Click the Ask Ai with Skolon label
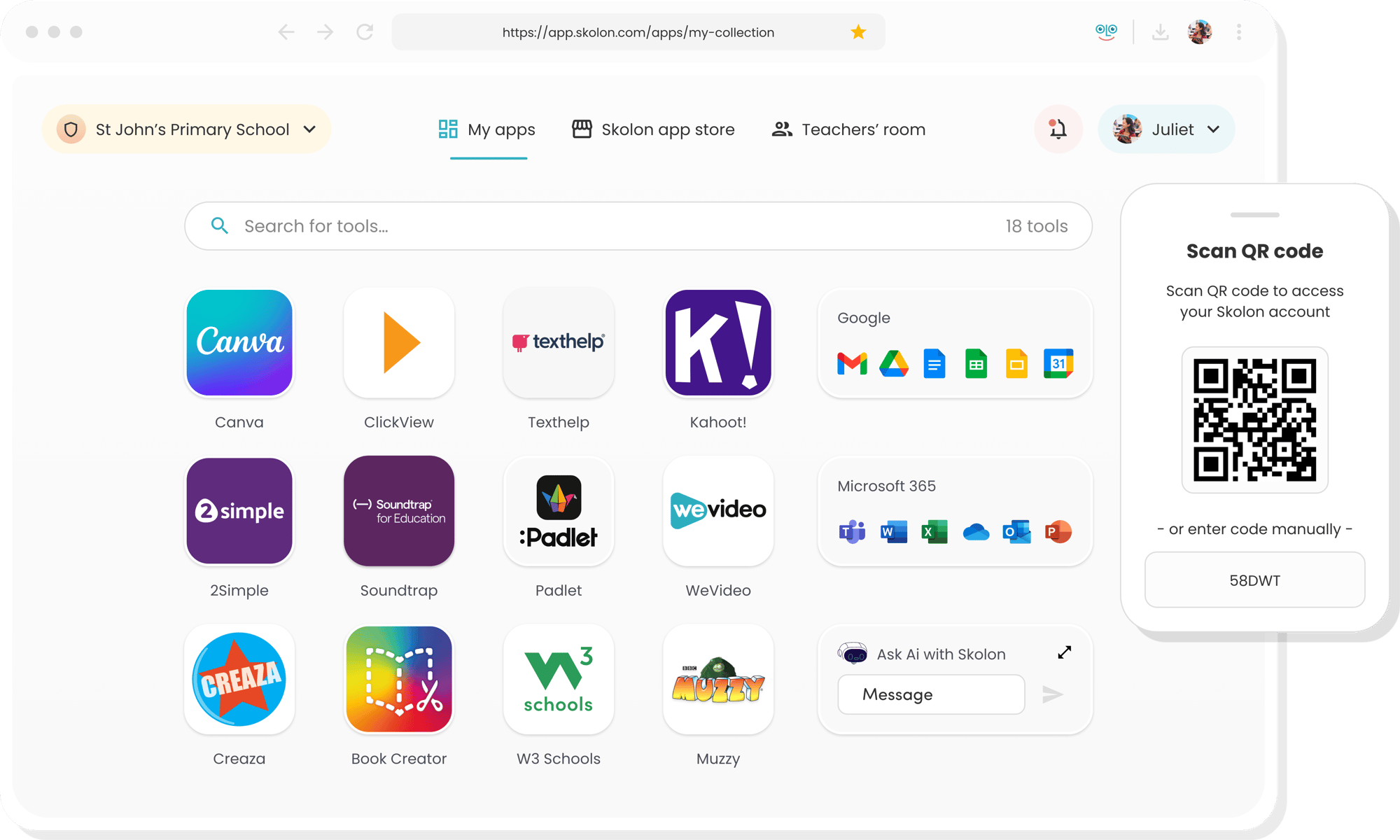Image resolution: width=1400 pixels, height=840 pixels. [x=941, y=654]
